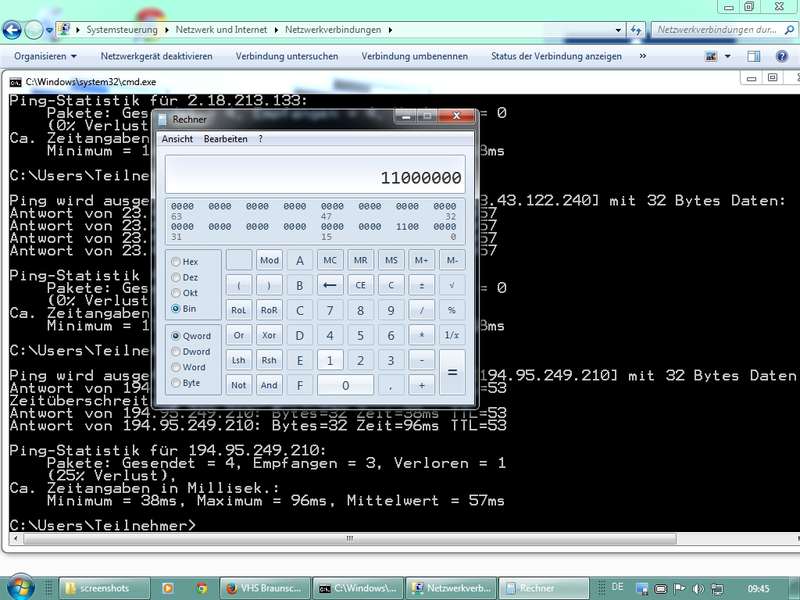Open the ? help menu in Rechner
Image resolution: width=800 pixels, height=600 pixels.
pos(260,139)
